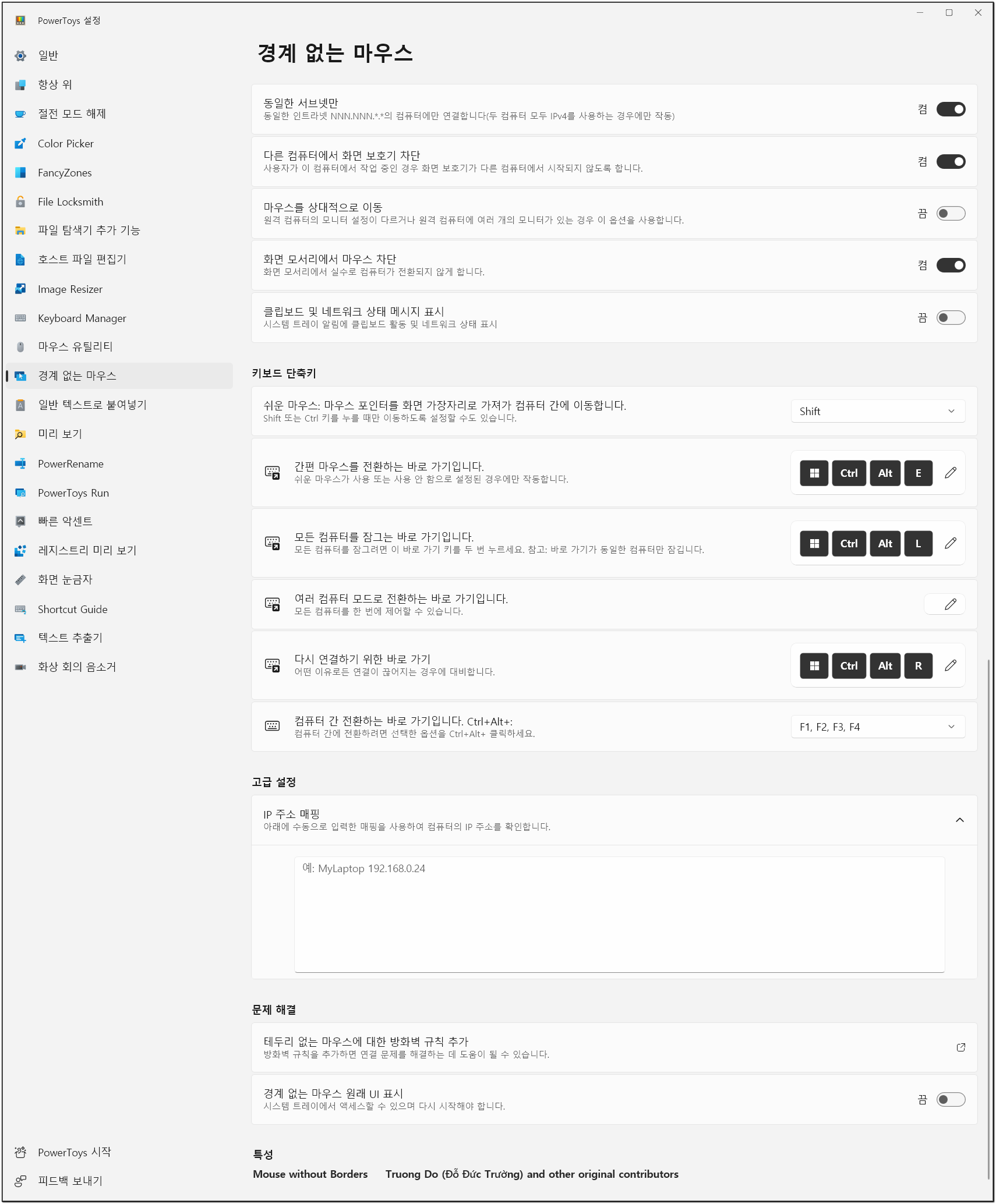Open 미리 보기 icon in sidebar

[20, 434]
